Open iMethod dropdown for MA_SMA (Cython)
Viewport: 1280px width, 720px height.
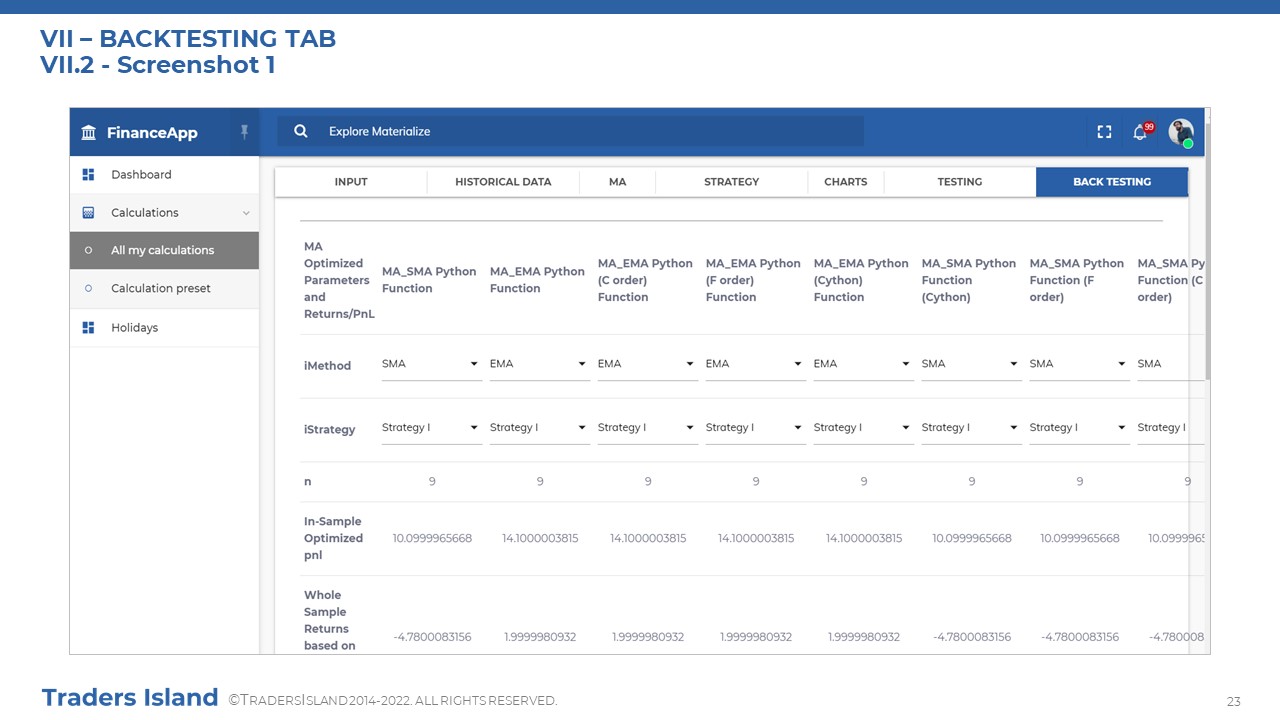pos(971,364)
